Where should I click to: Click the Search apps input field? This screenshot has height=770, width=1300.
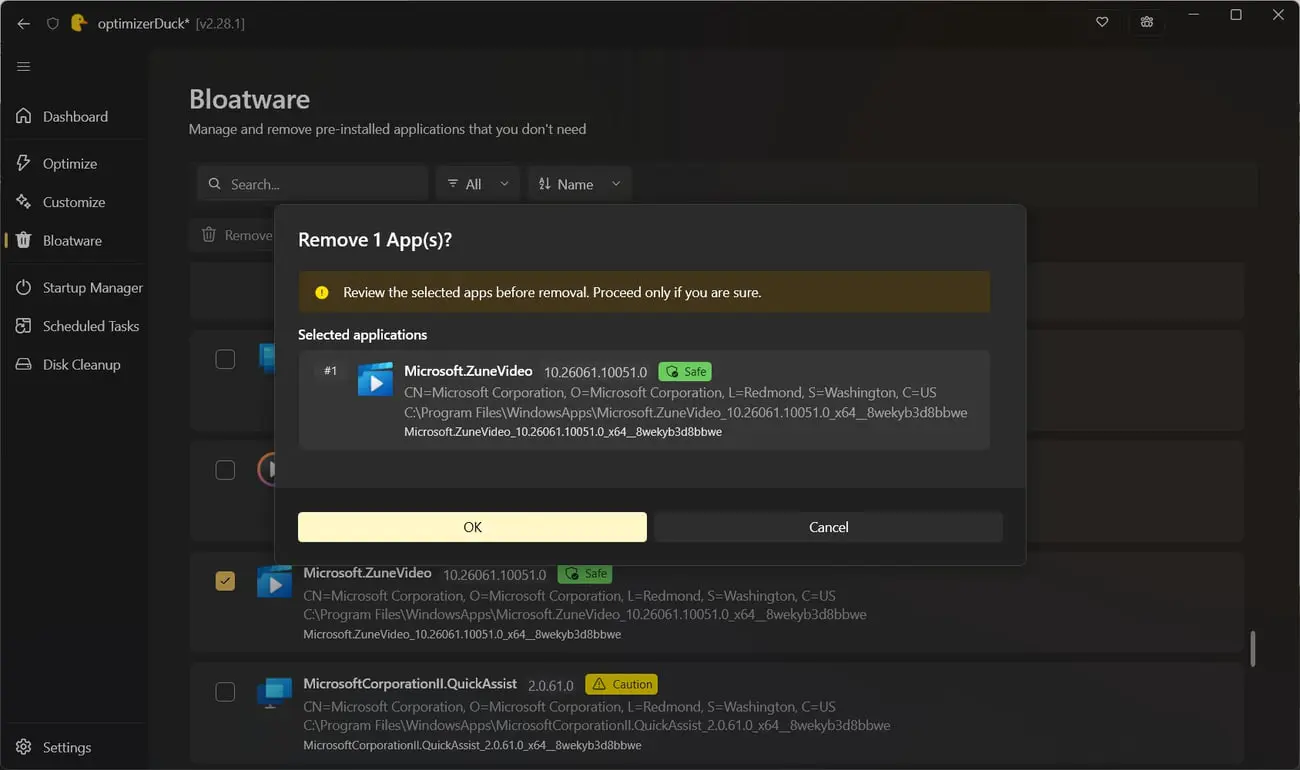312,184
